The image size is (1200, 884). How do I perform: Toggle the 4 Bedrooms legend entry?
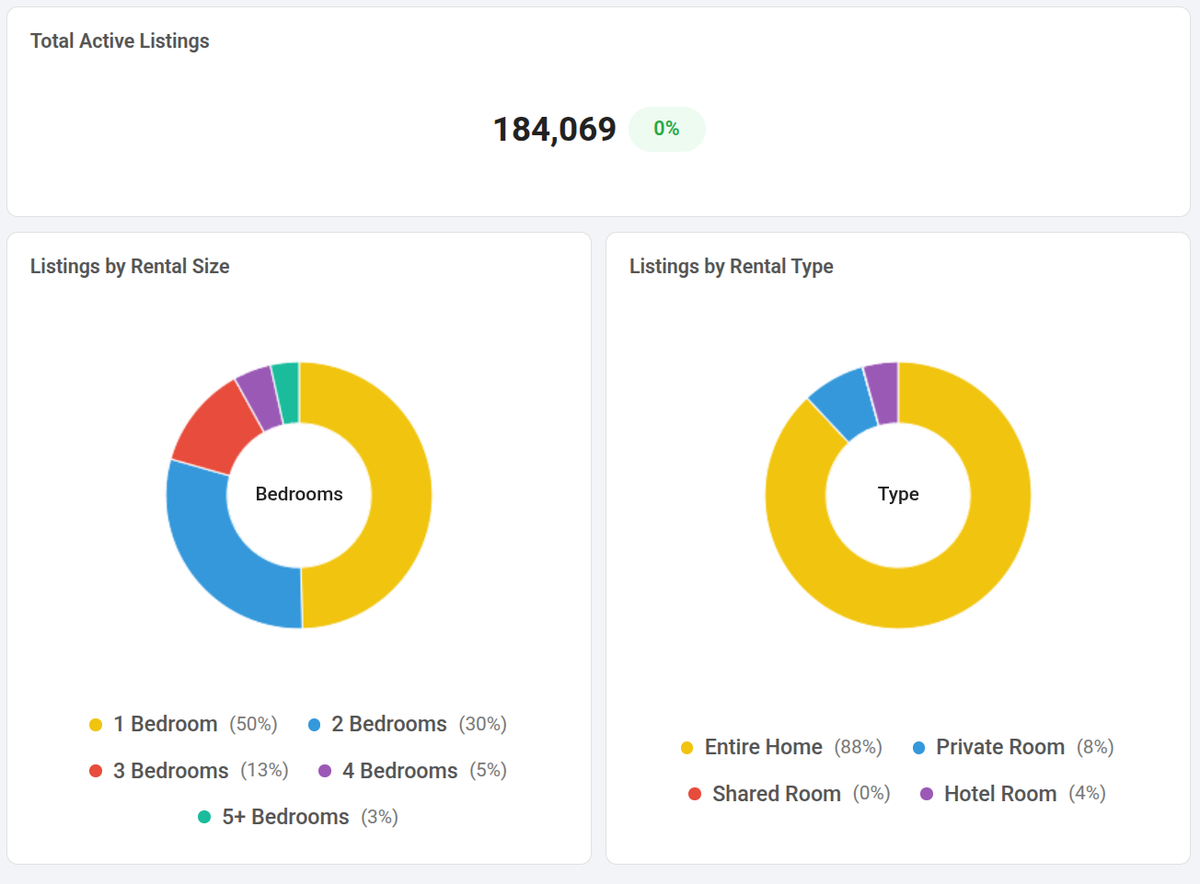click(x=413, y=771)
